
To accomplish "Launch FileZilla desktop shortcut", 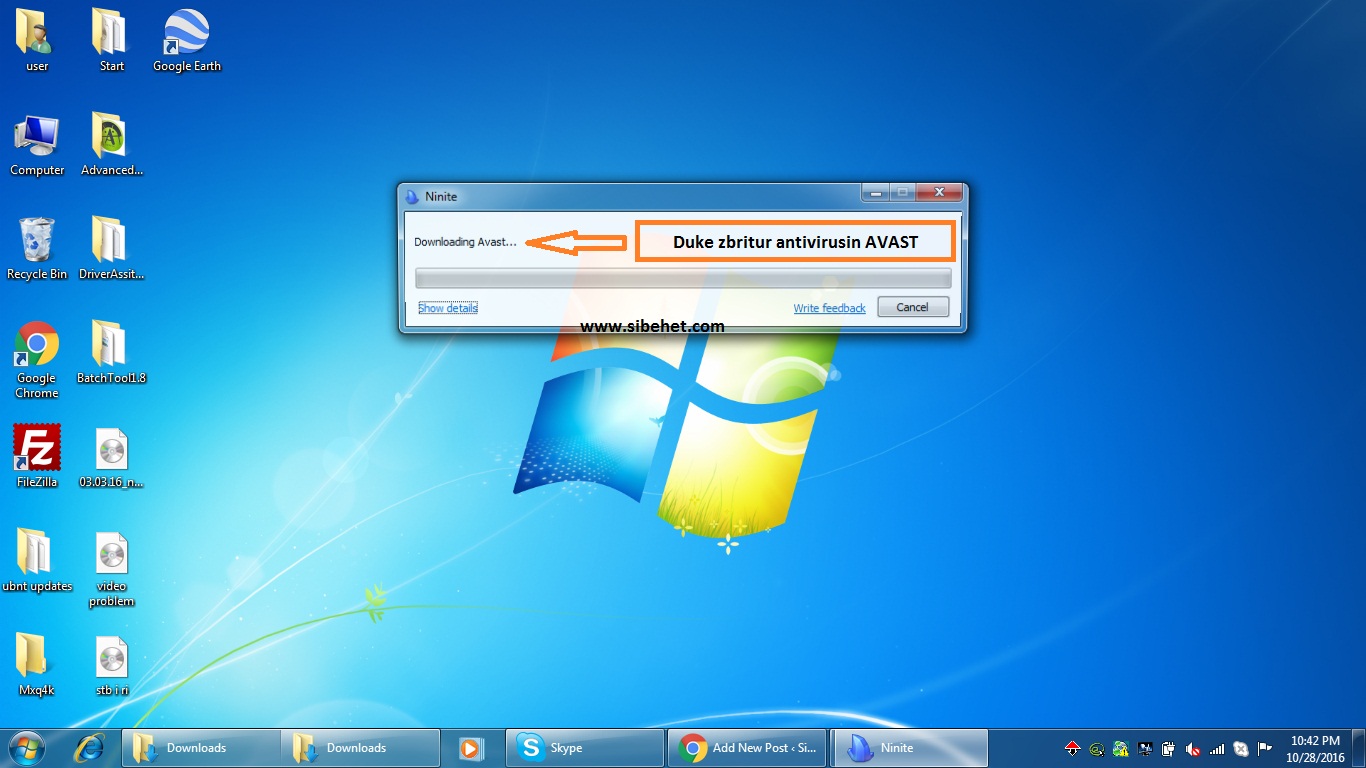I will tap(37, 457).
